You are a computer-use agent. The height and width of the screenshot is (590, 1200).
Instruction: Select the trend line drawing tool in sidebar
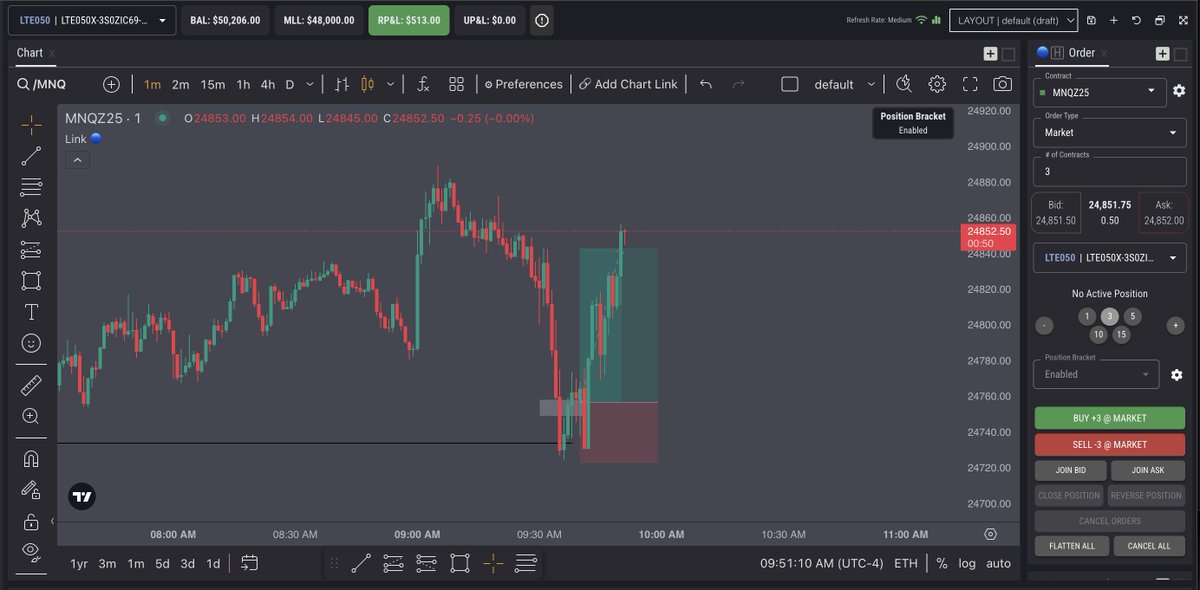[x=31, y=155]
